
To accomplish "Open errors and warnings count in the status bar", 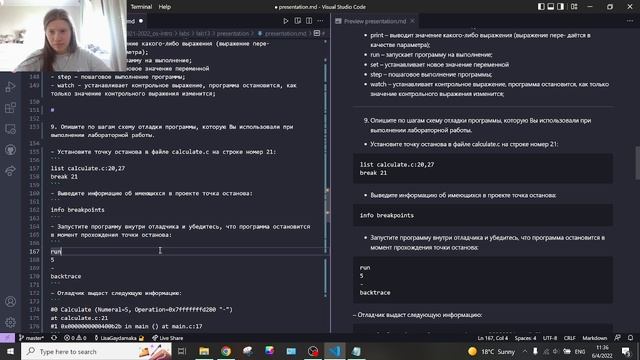I will click(x=75, y=338).
